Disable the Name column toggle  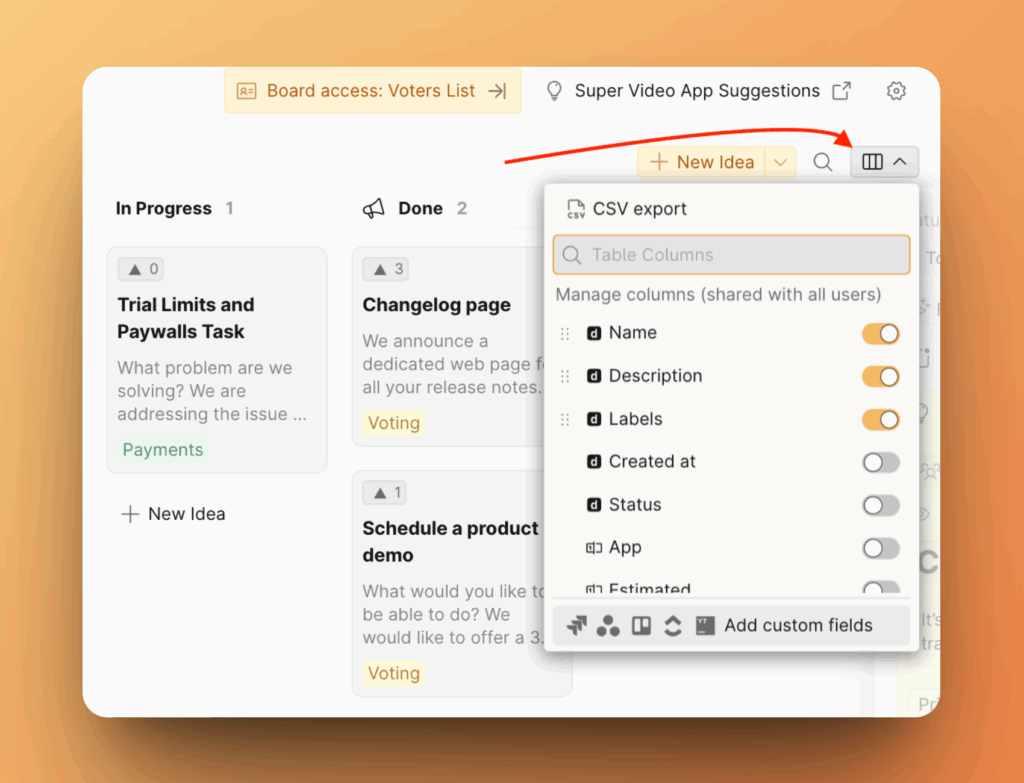880,334
